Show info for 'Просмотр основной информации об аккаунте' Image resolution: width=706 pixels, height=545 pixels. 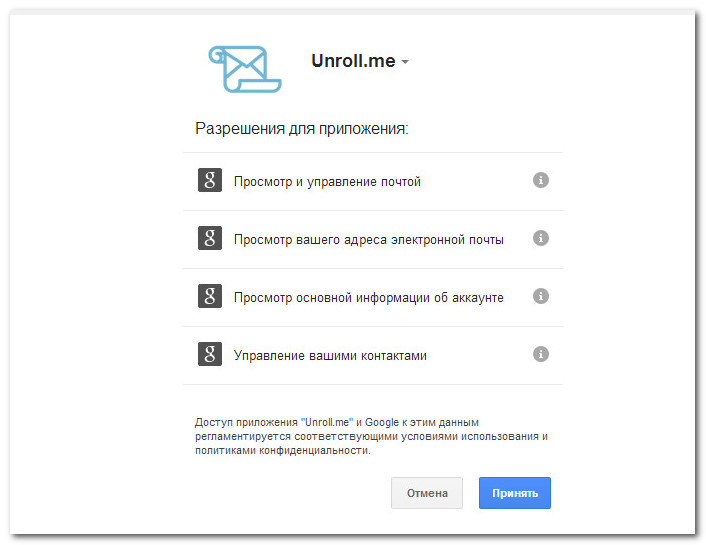click(x=541, y=296)
